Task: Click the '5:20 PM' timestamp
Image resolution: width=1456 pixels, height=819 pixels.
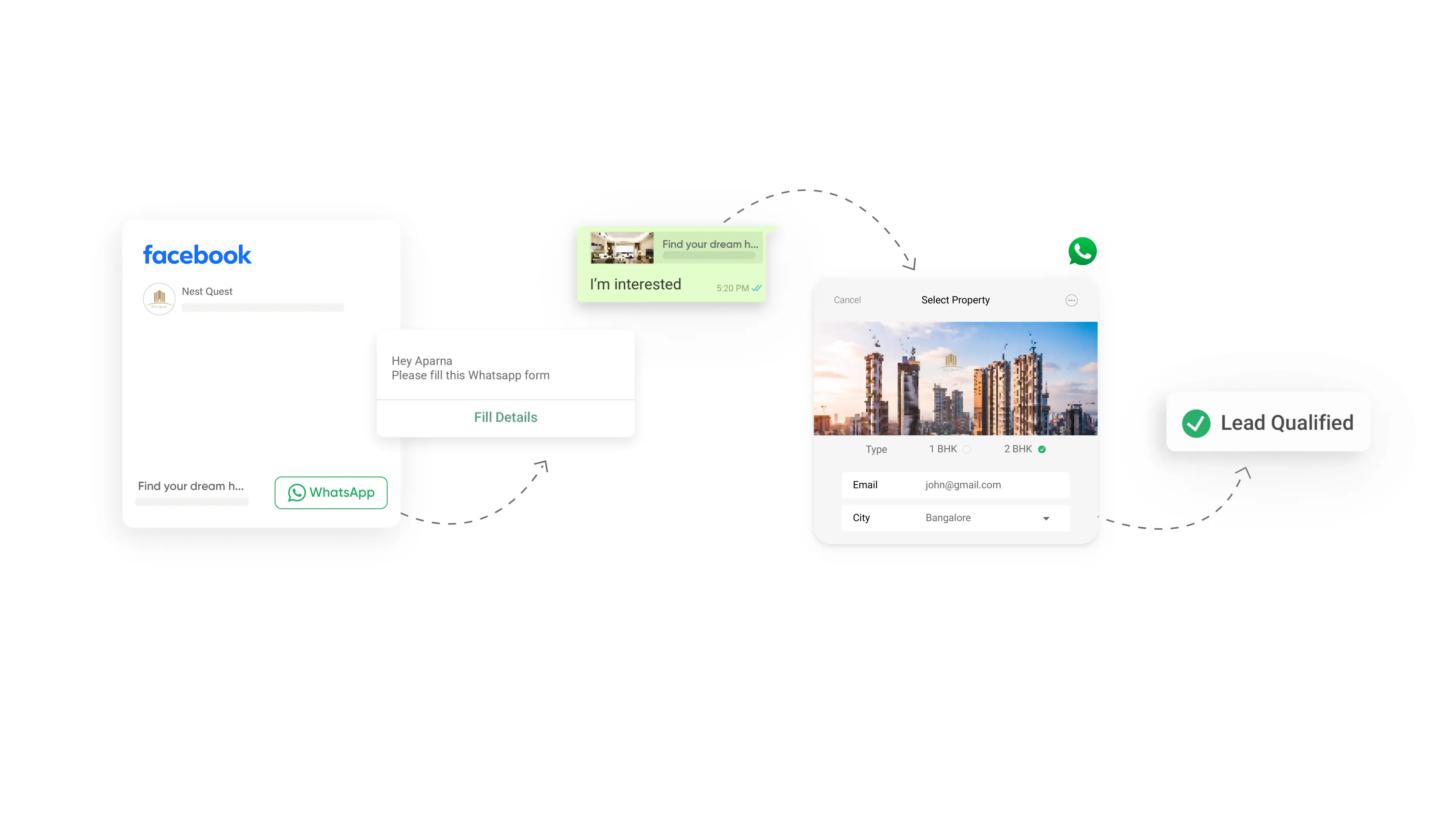Action: 732,288
